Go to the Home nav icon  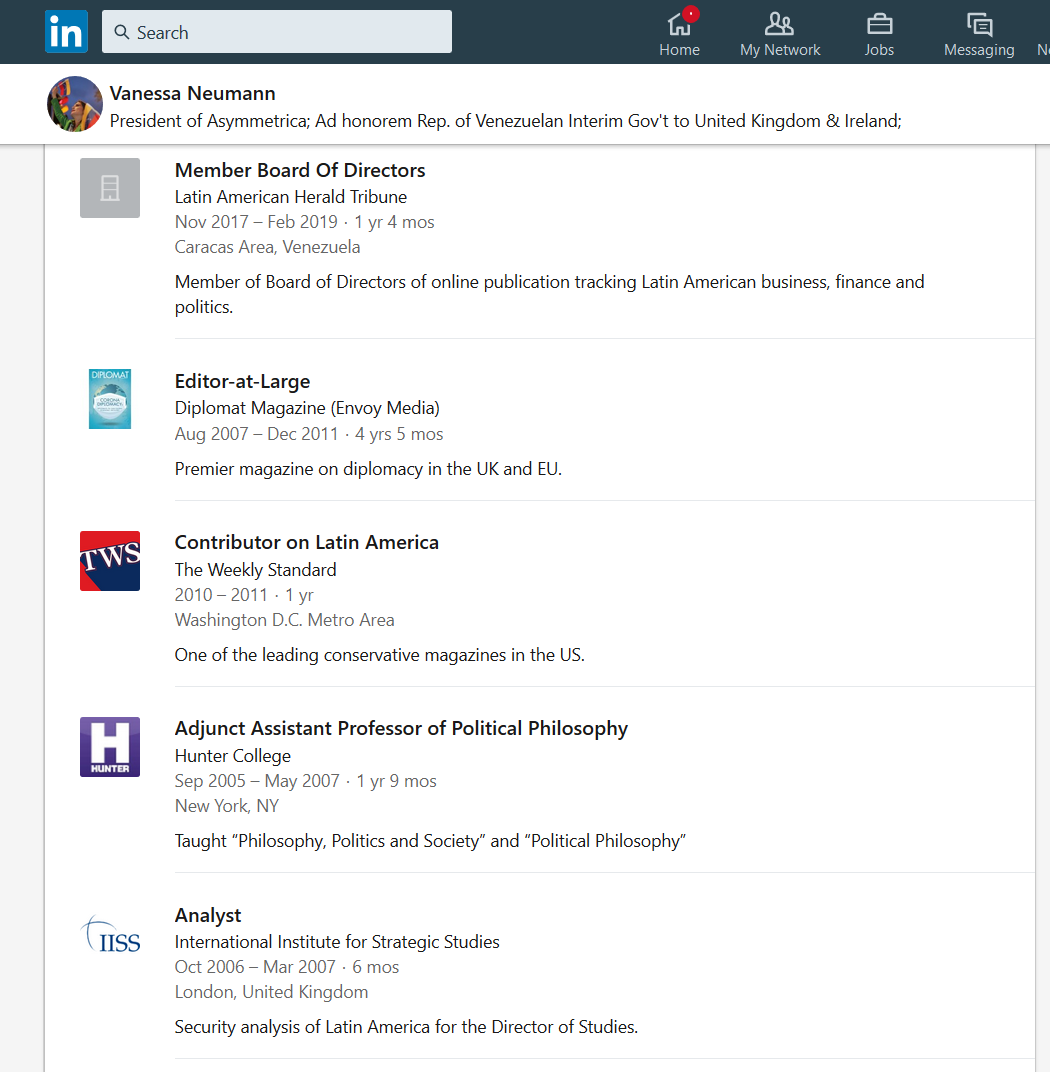[679, 25]
